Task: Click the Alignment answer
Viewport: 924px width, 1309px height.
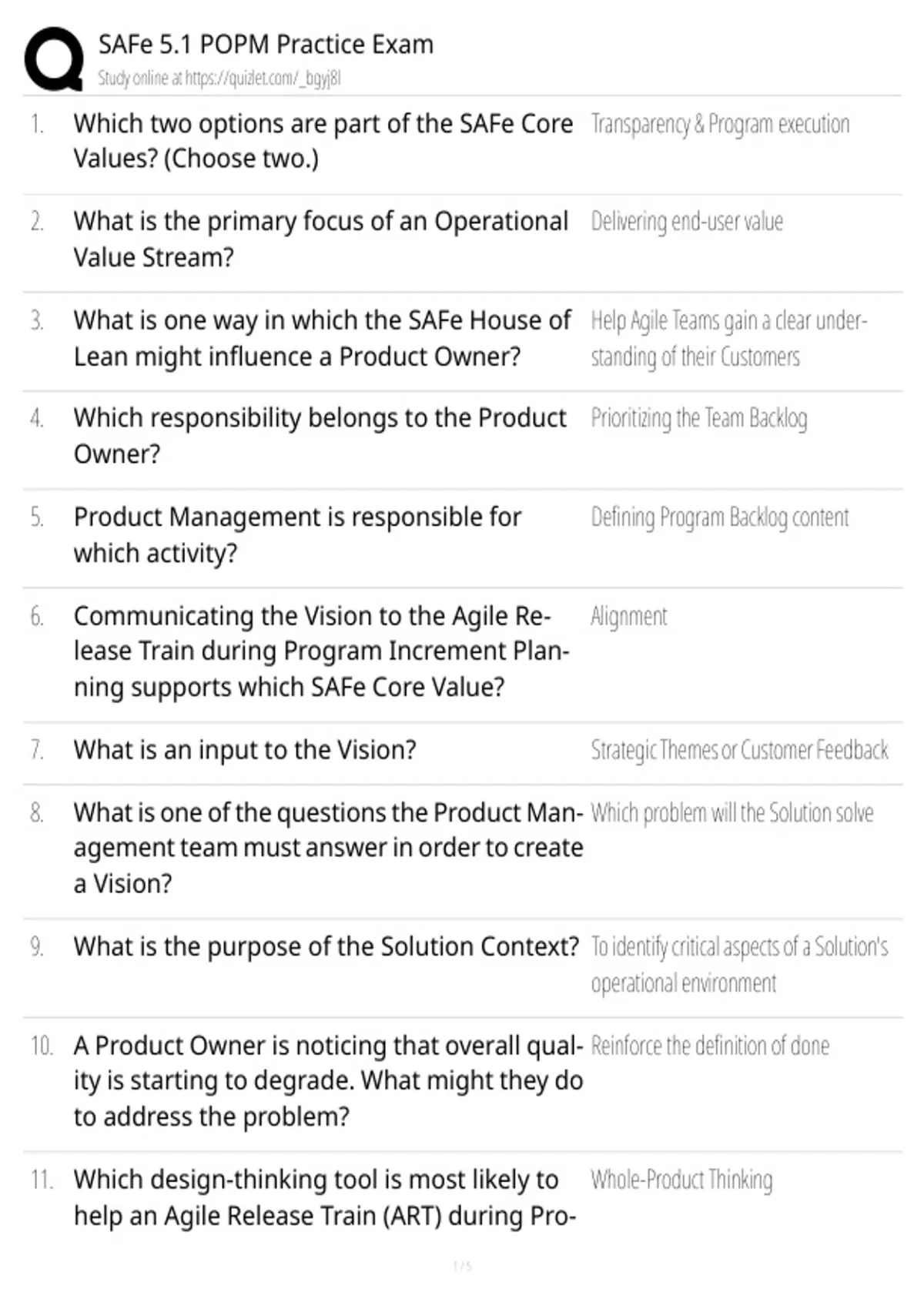Action: [629, 617]
